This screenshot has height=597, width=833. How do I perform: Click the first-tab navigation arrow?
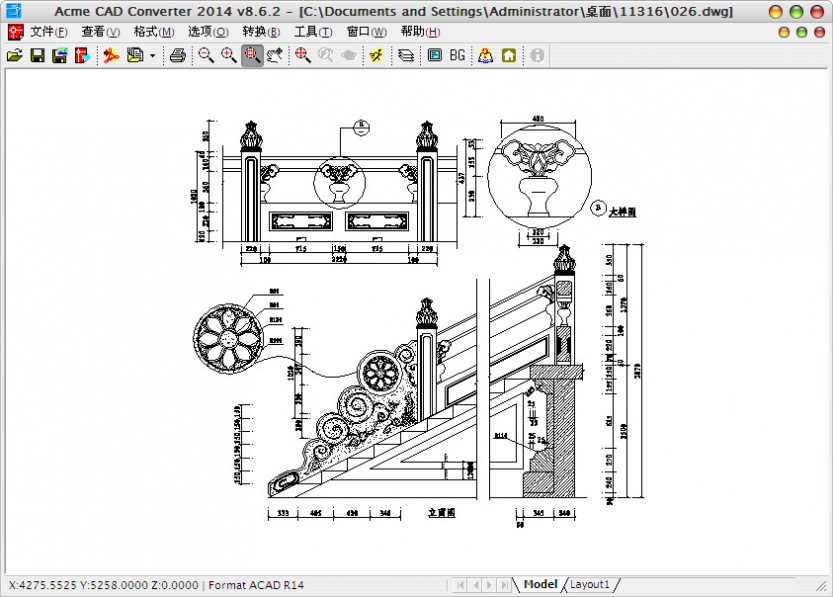pos(461,585)
